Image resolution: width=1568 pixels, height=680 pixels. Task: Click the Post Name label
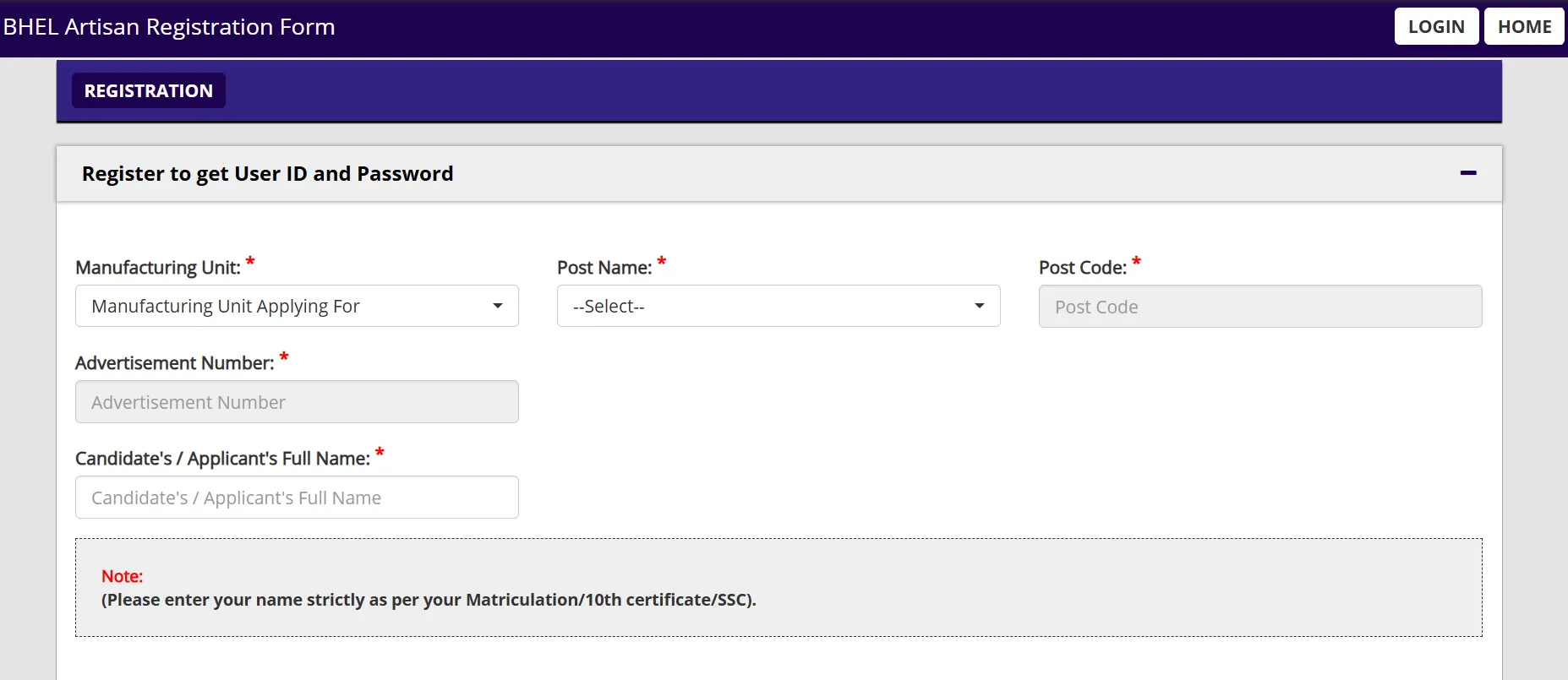pyautogui.click(x=604, y=268)
